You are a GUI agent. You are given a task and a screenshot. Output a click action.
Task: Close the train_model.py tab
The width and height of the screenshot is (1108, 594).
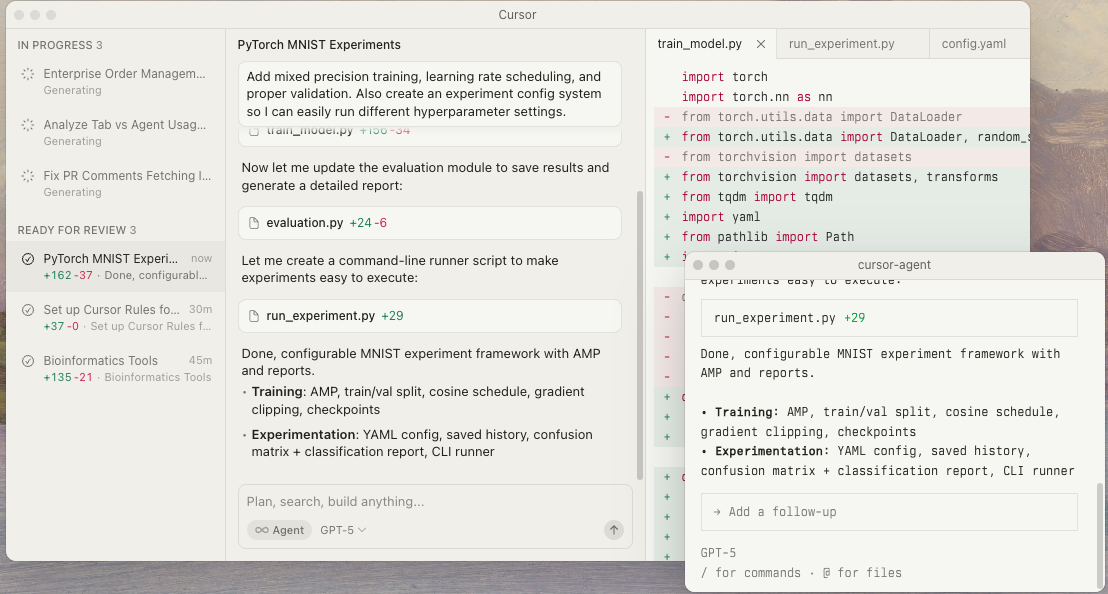760,44
